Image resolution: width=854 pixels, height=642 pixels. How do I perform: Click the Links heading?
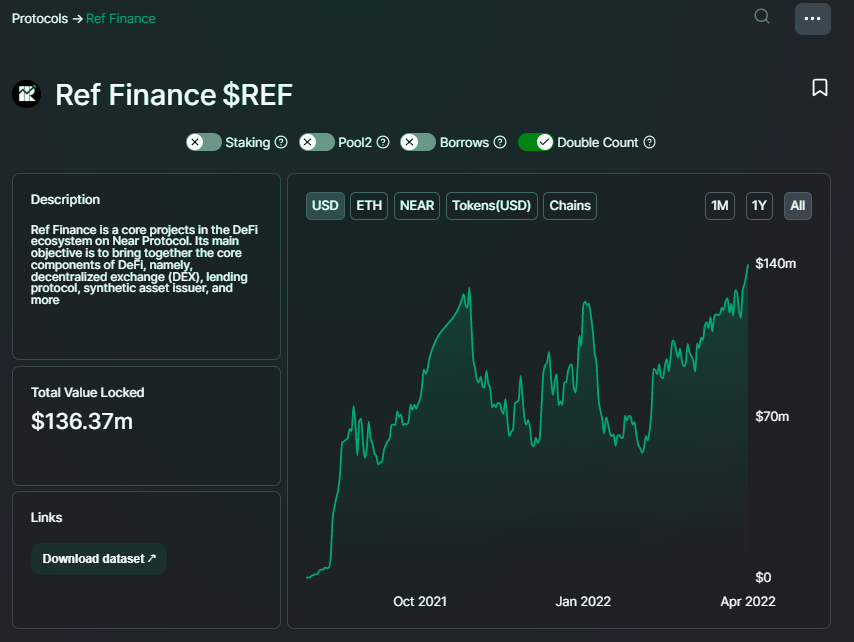[x=46, y=517]
